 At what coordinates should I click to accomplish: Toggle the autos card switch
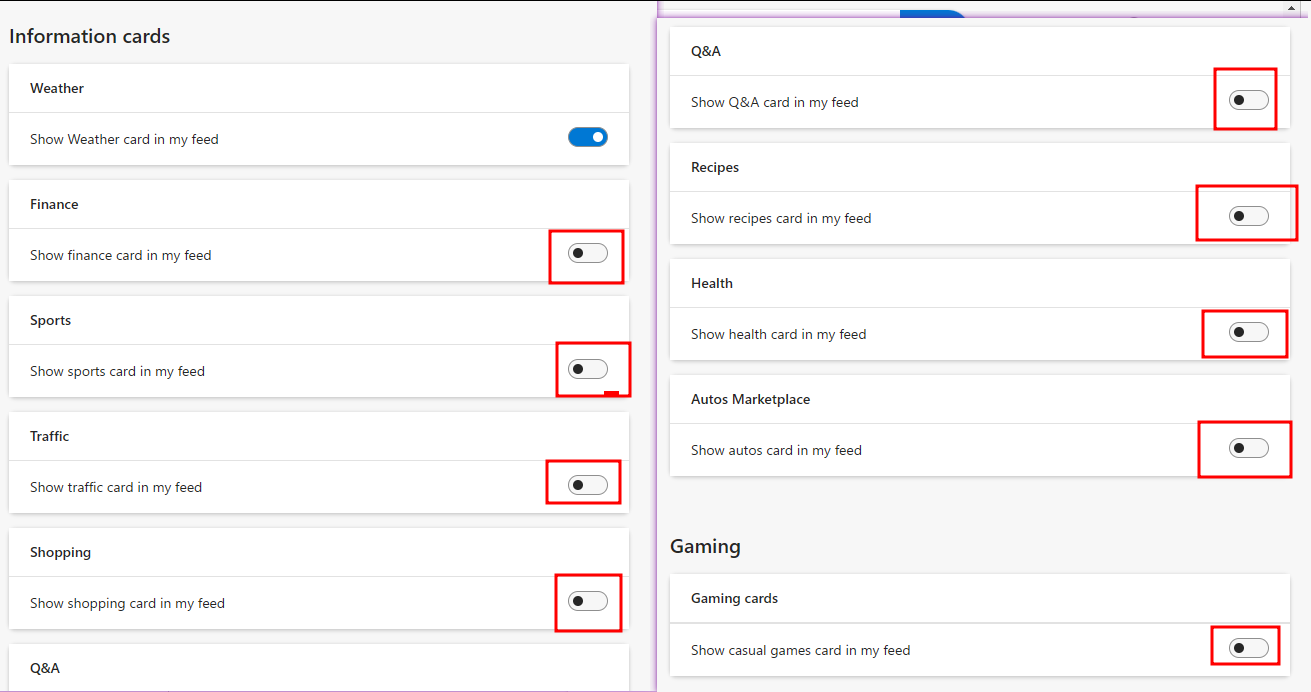(x=1249, y=449)
